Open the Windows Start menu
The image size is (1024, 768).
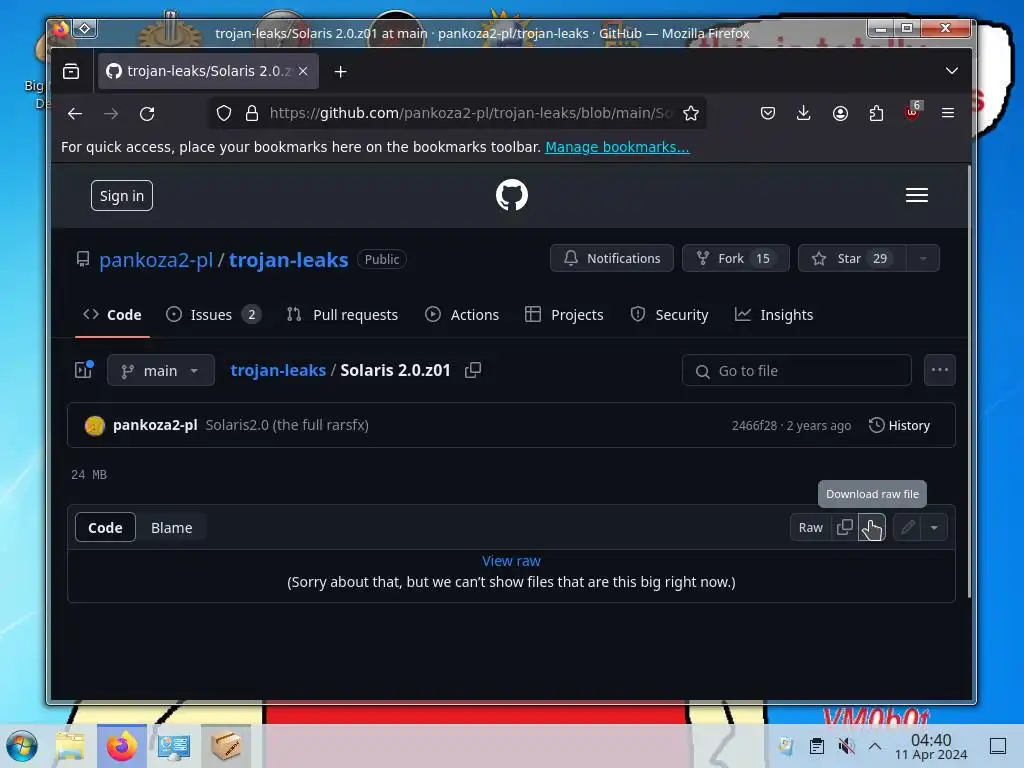(22, 746)
